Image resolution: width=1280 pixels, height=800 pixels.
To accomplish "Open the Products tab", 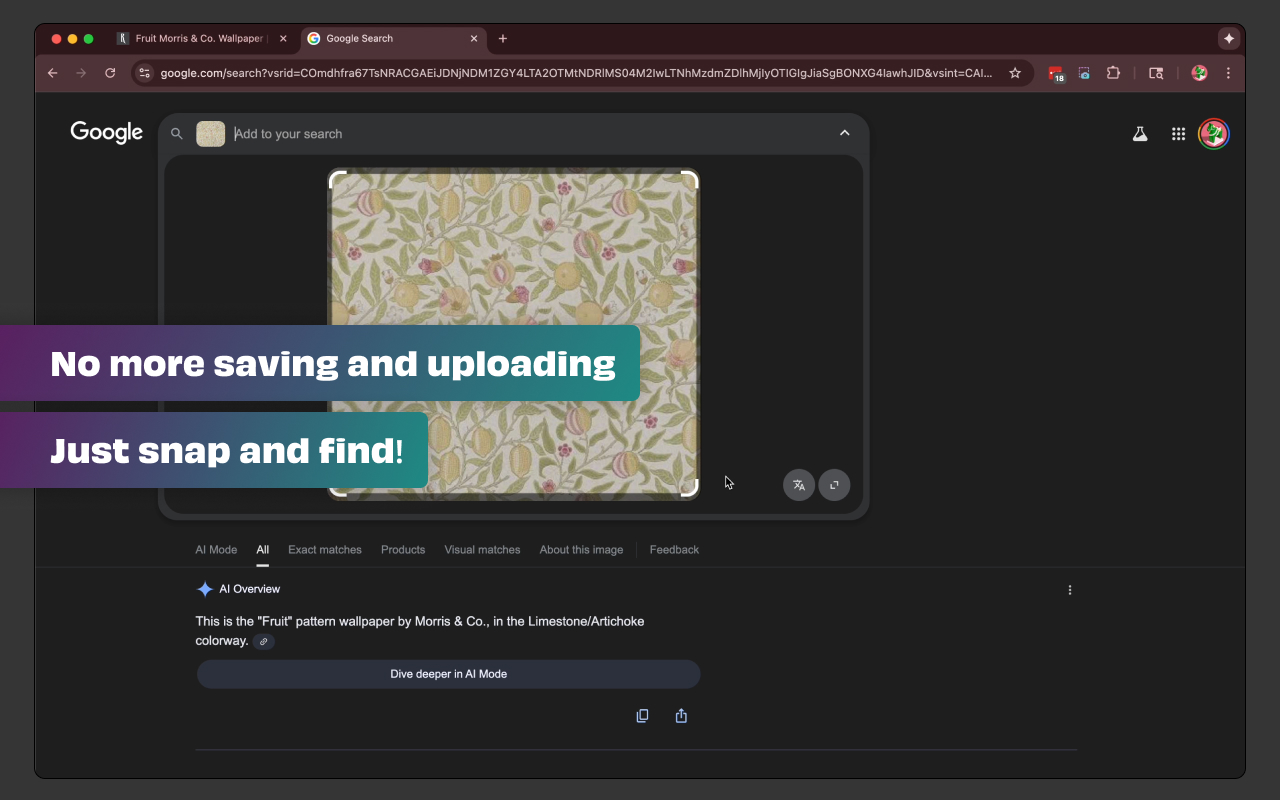I will tap(403, 550).
